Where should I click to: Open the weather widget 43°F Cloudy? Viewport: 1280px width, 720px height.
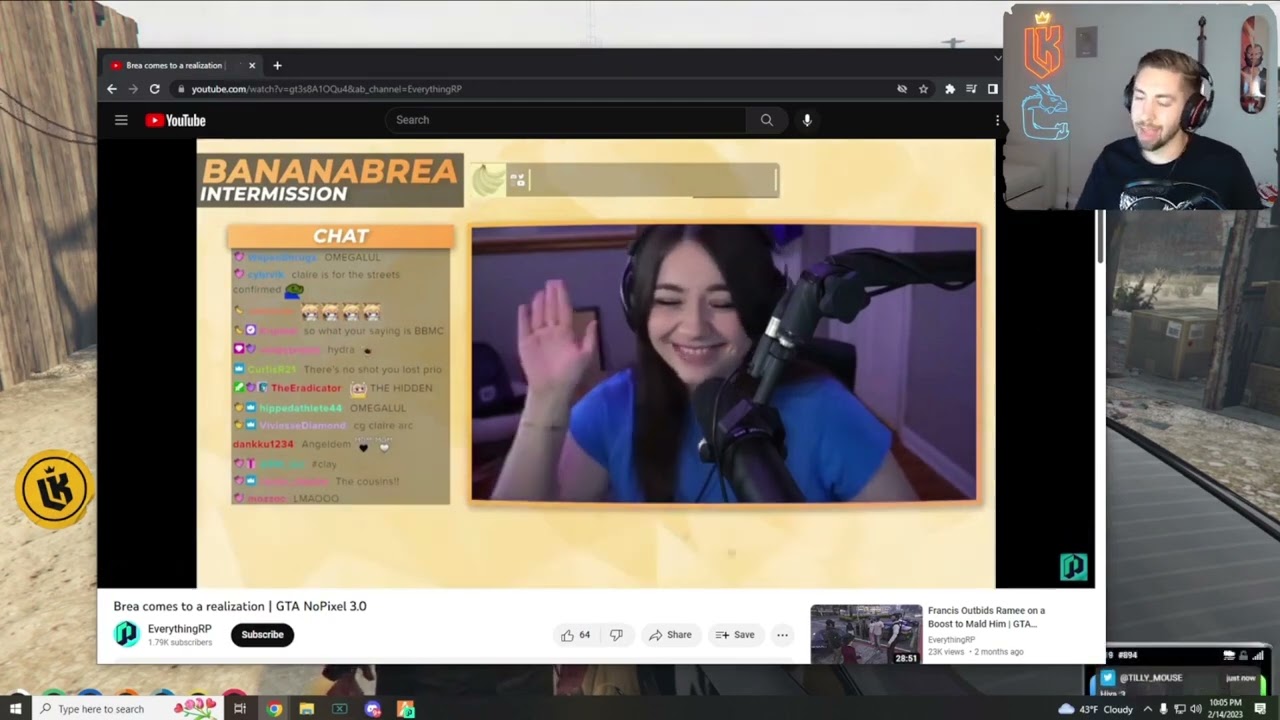tap(1095, 709)
